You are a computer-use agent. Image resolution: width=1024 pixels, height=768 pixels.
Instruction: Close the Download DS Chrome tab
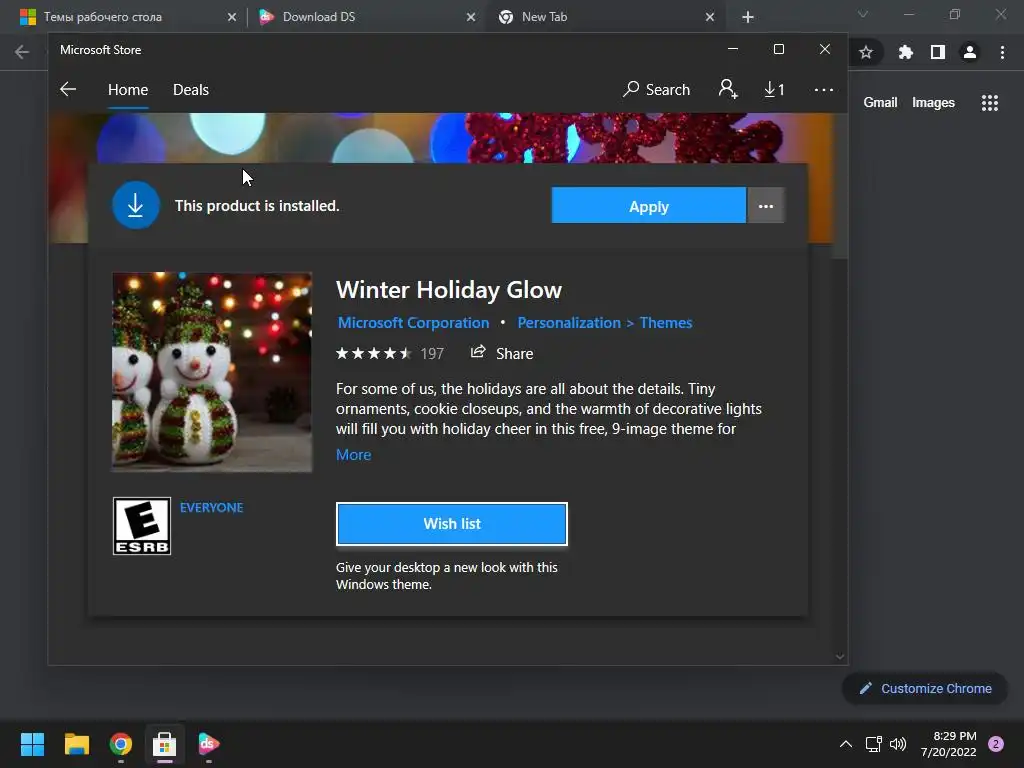(471, 17)
